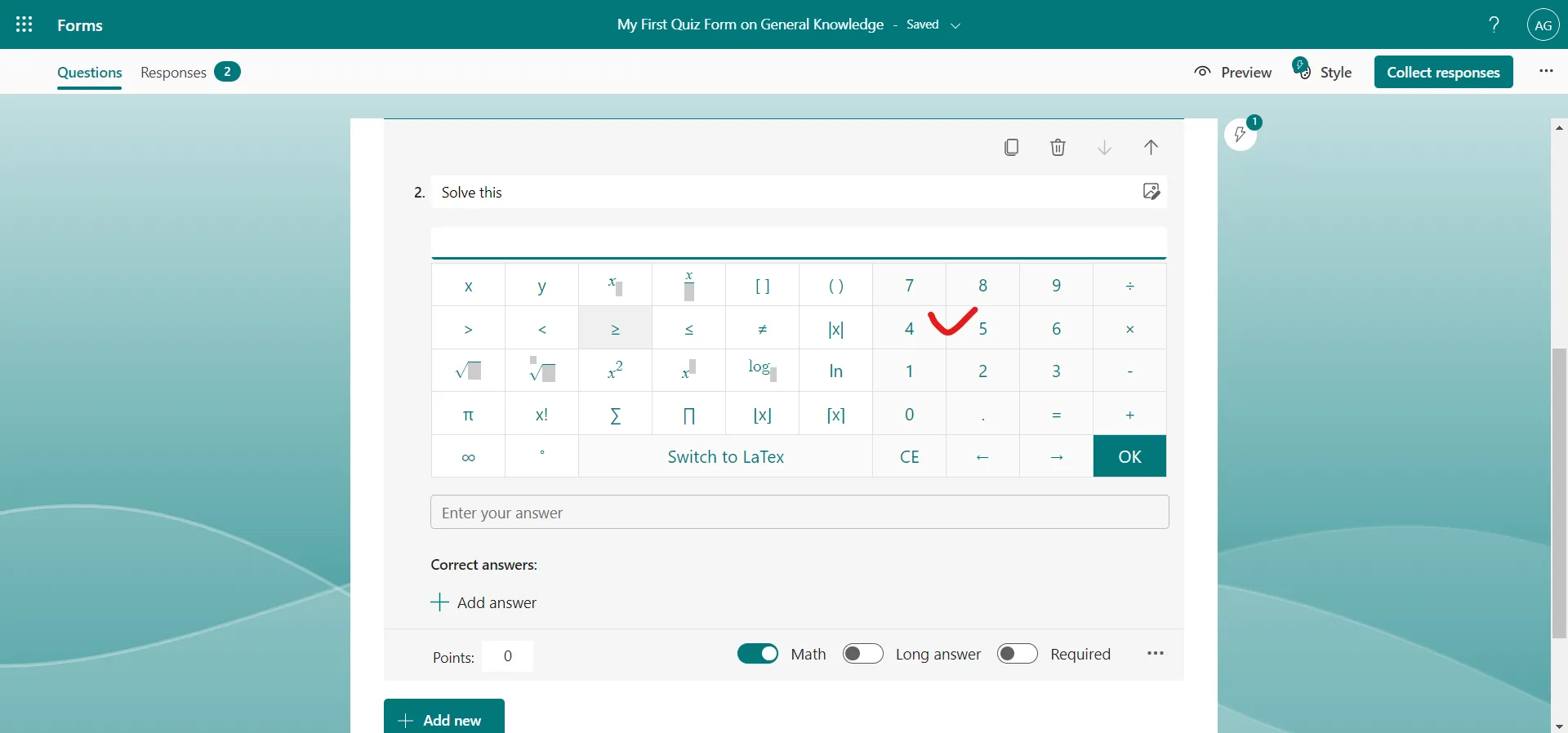The width and height of the screenshot is (1568, 733).
Task: Click the square brackets key
Action: [x=762, y=285]
